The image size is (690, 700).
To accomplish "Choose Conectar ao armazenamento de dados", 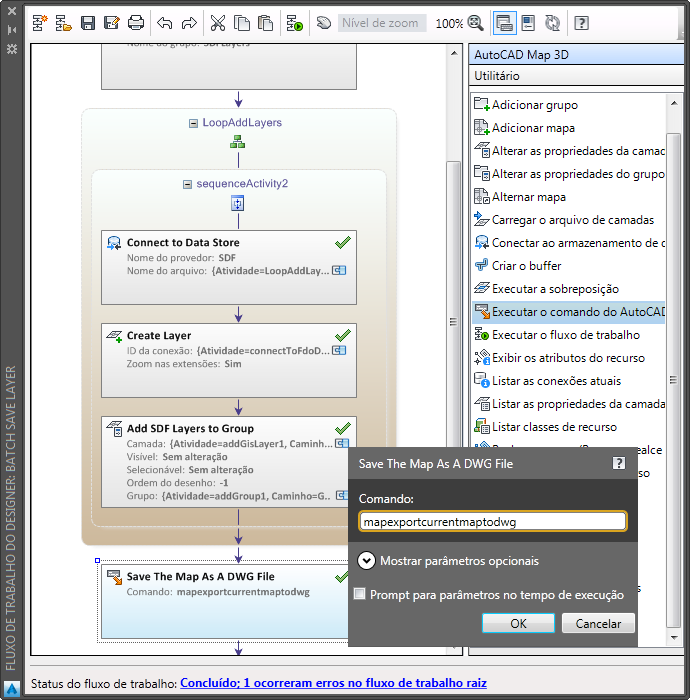I will coord(569,243).
